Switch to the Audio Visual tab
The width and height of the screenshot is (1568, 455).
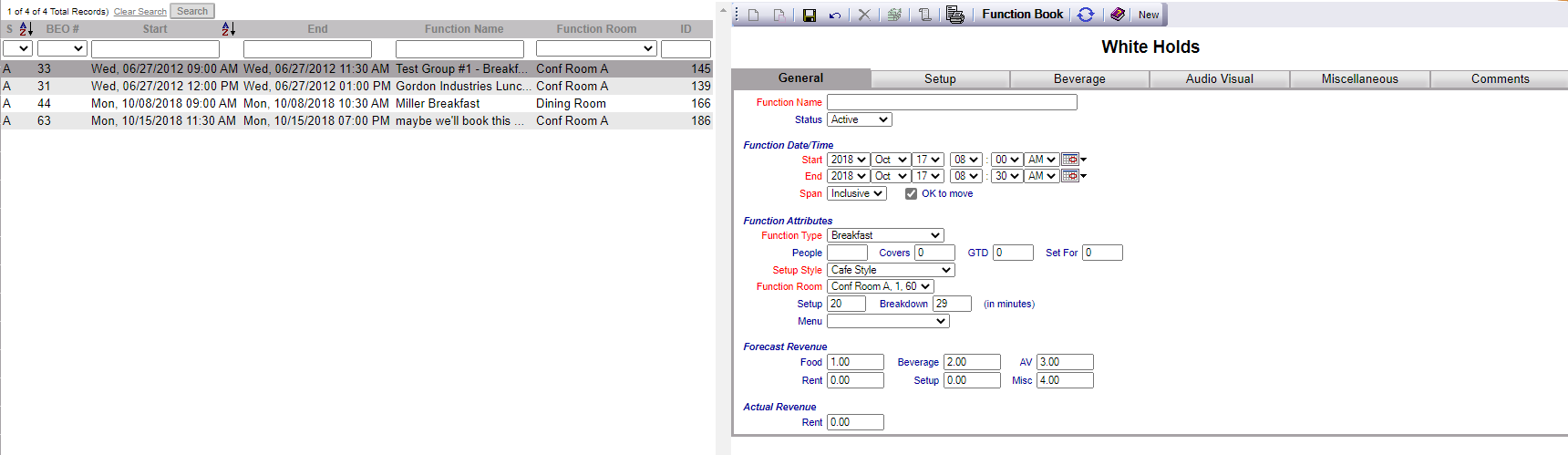click(1219, 79)
